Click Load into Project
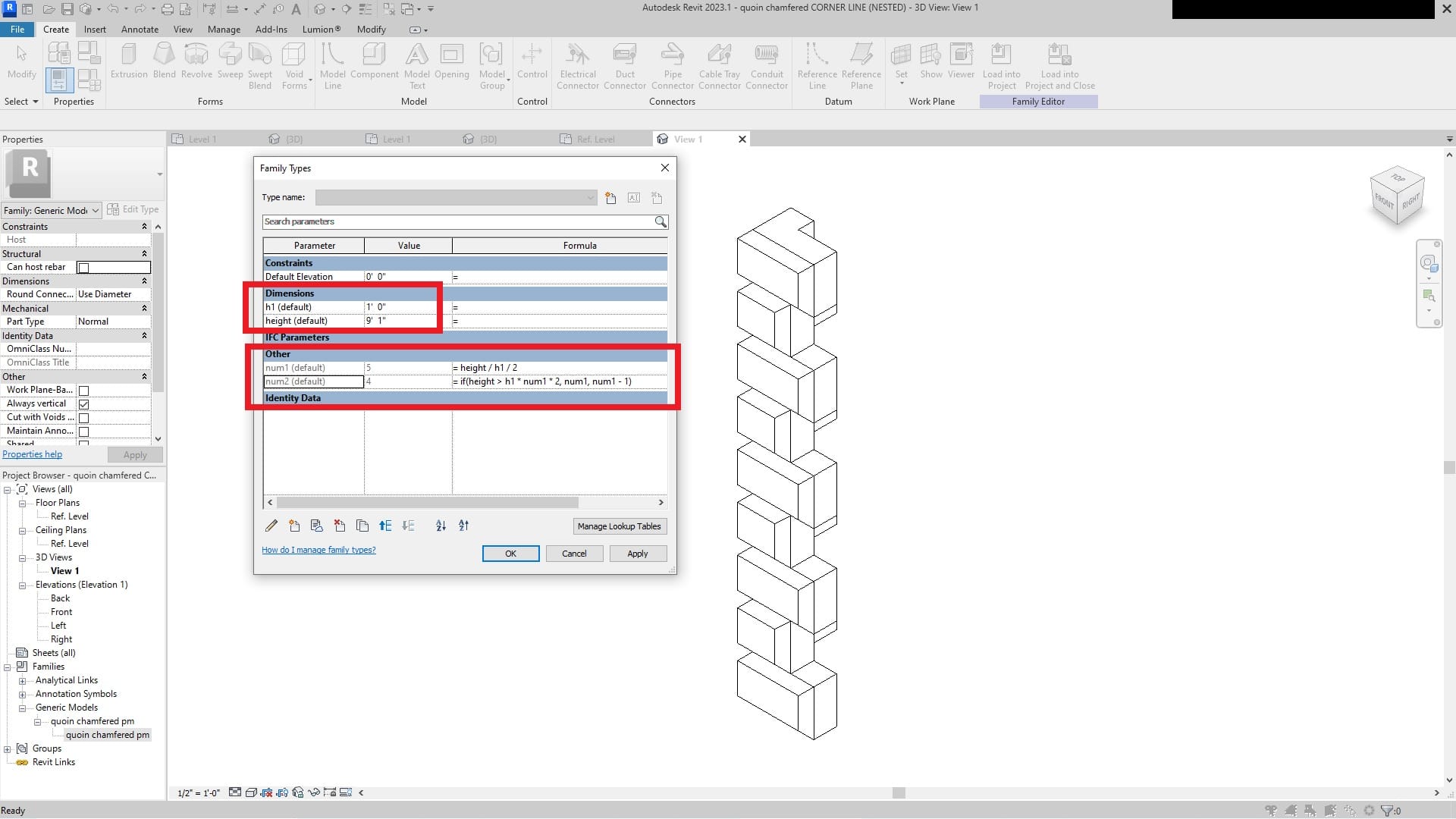 click(x=1001, y=64)
